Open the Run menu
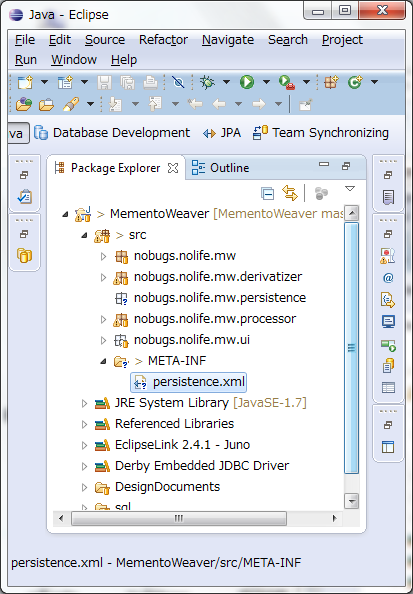The width and height of the screenshot is (413, 594). click(26, 60)
